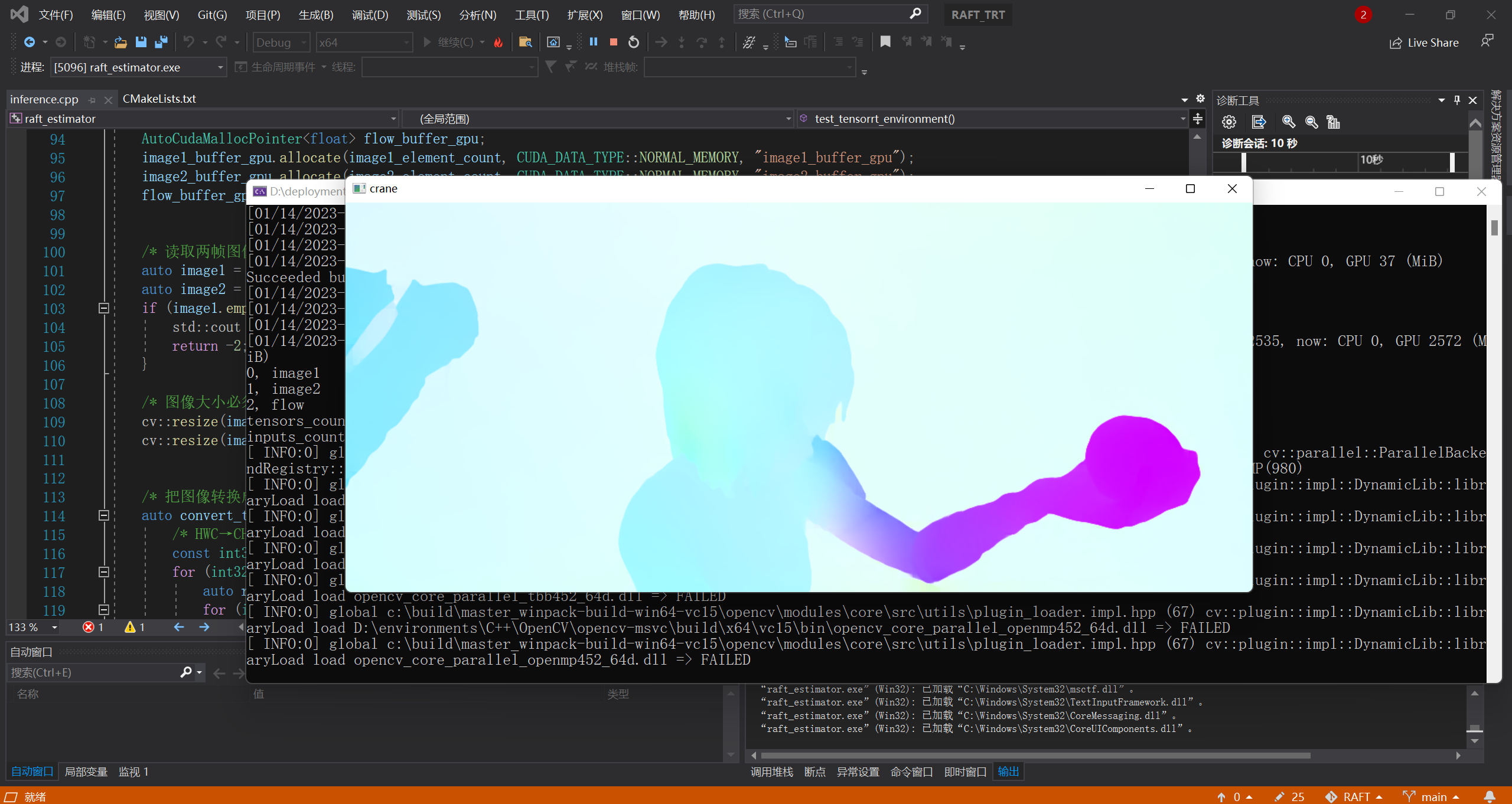Expand the process raft_estimator.exe dropdown
Viewport: 1512px width, 804px height.
coord(220,67)
